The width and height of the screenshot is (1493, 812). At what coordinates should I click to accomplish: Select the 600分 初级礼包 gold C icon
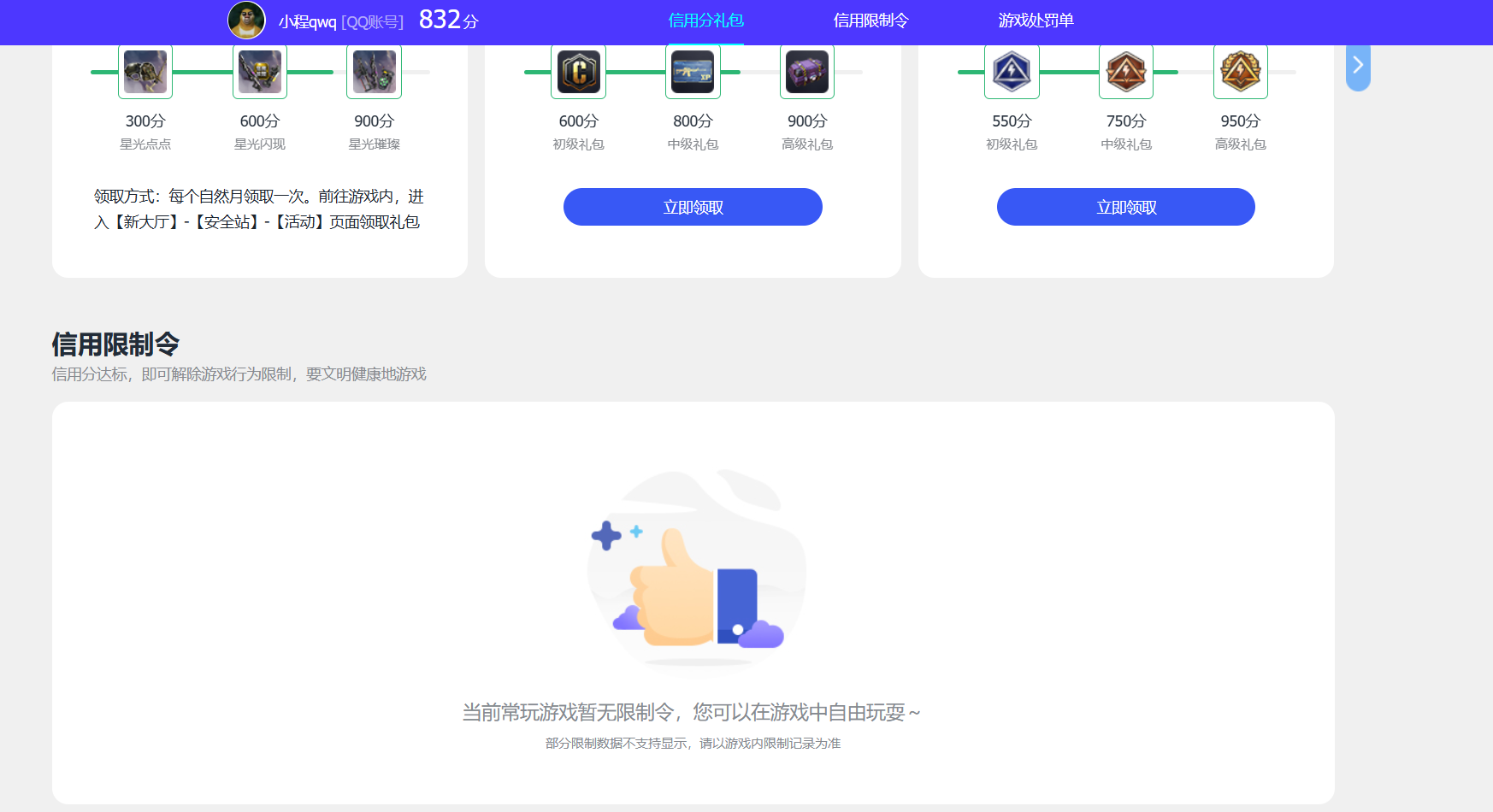579,72
